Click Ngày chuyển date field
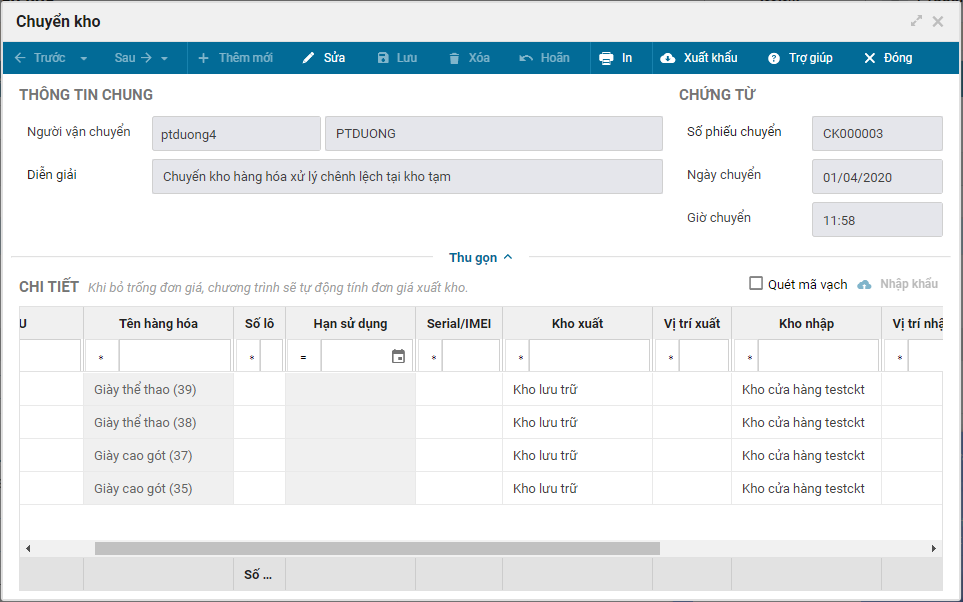The image size is (963, 602). point(877,176)
